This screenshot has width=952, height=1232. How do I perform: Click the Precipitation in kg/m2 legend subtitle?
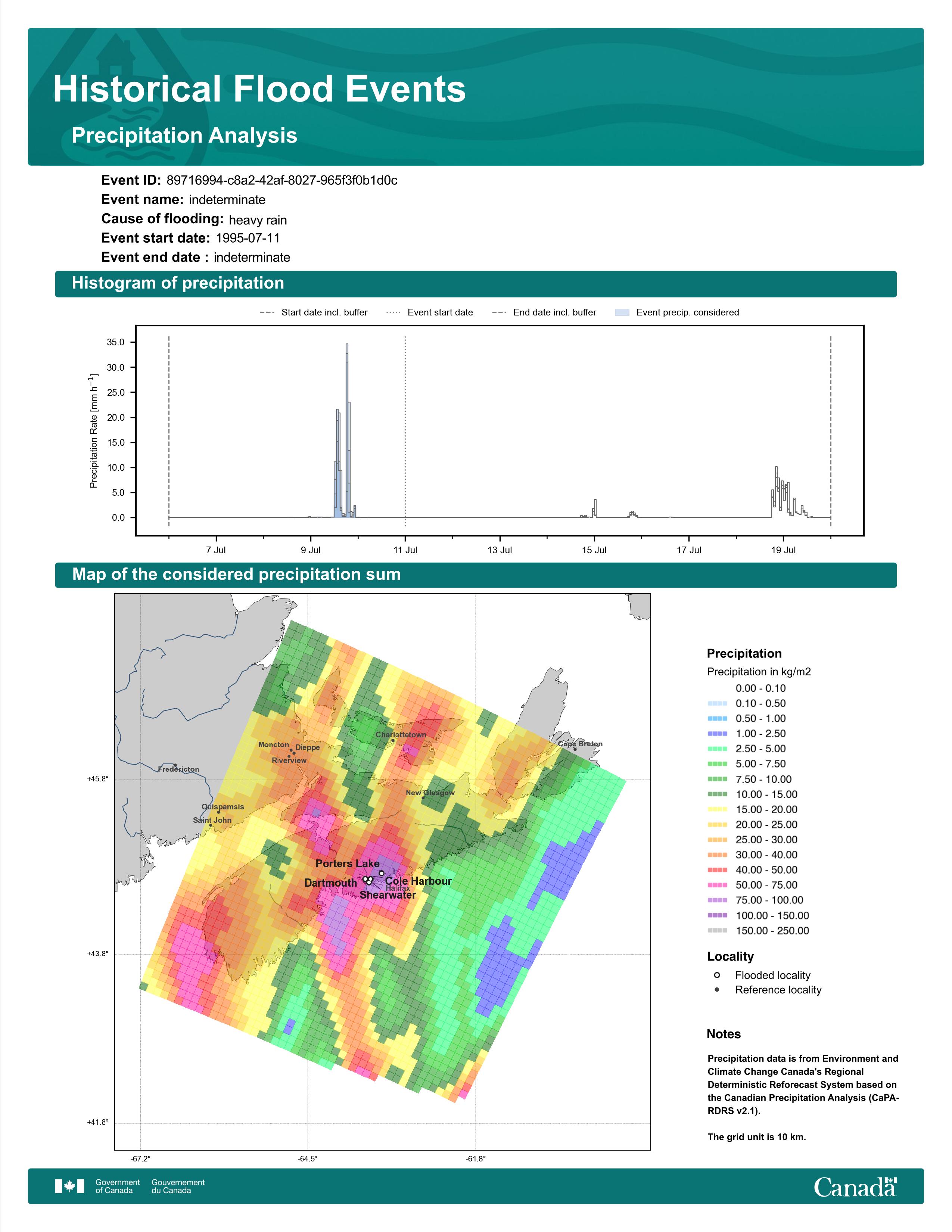759,672
